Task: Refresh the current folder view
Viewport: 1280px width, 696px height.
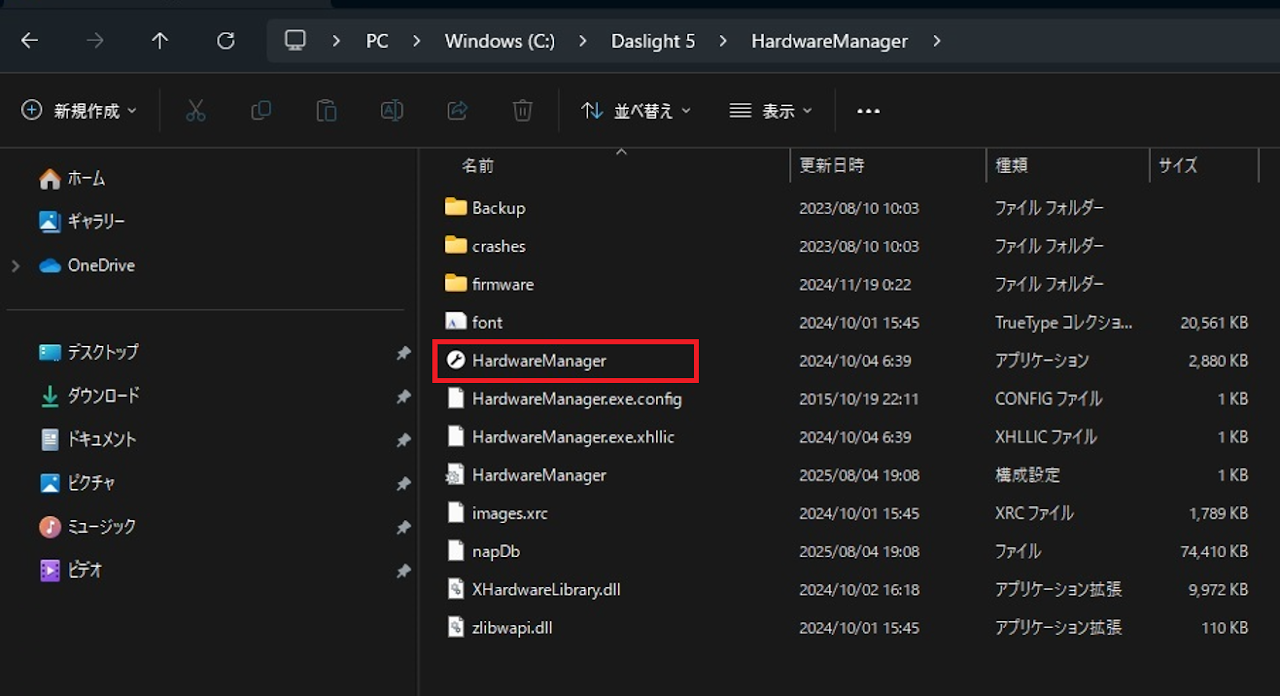Action: click(226, 41)
